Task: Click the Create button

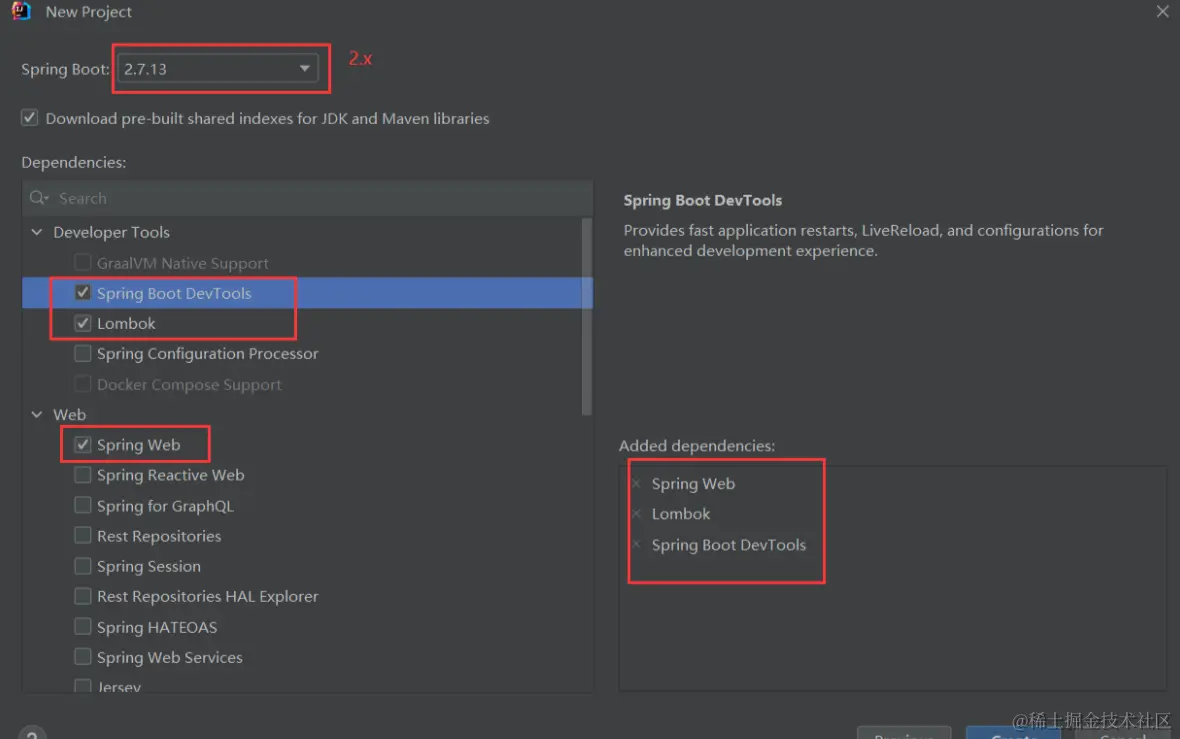Action: [1012, 734]
